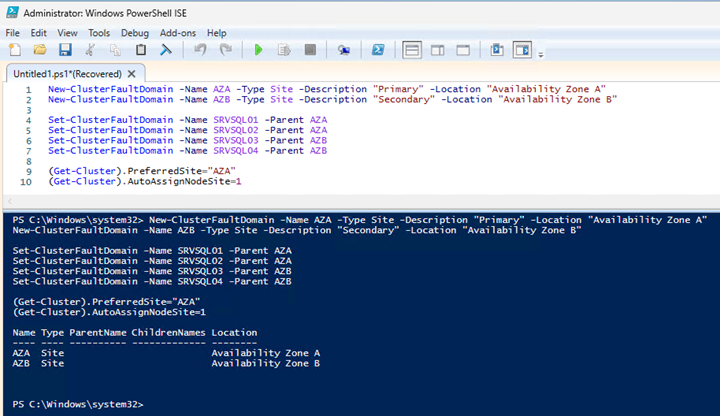Cut selection using the scissors icon
720x416 pixels.
[x=90, y=50]
